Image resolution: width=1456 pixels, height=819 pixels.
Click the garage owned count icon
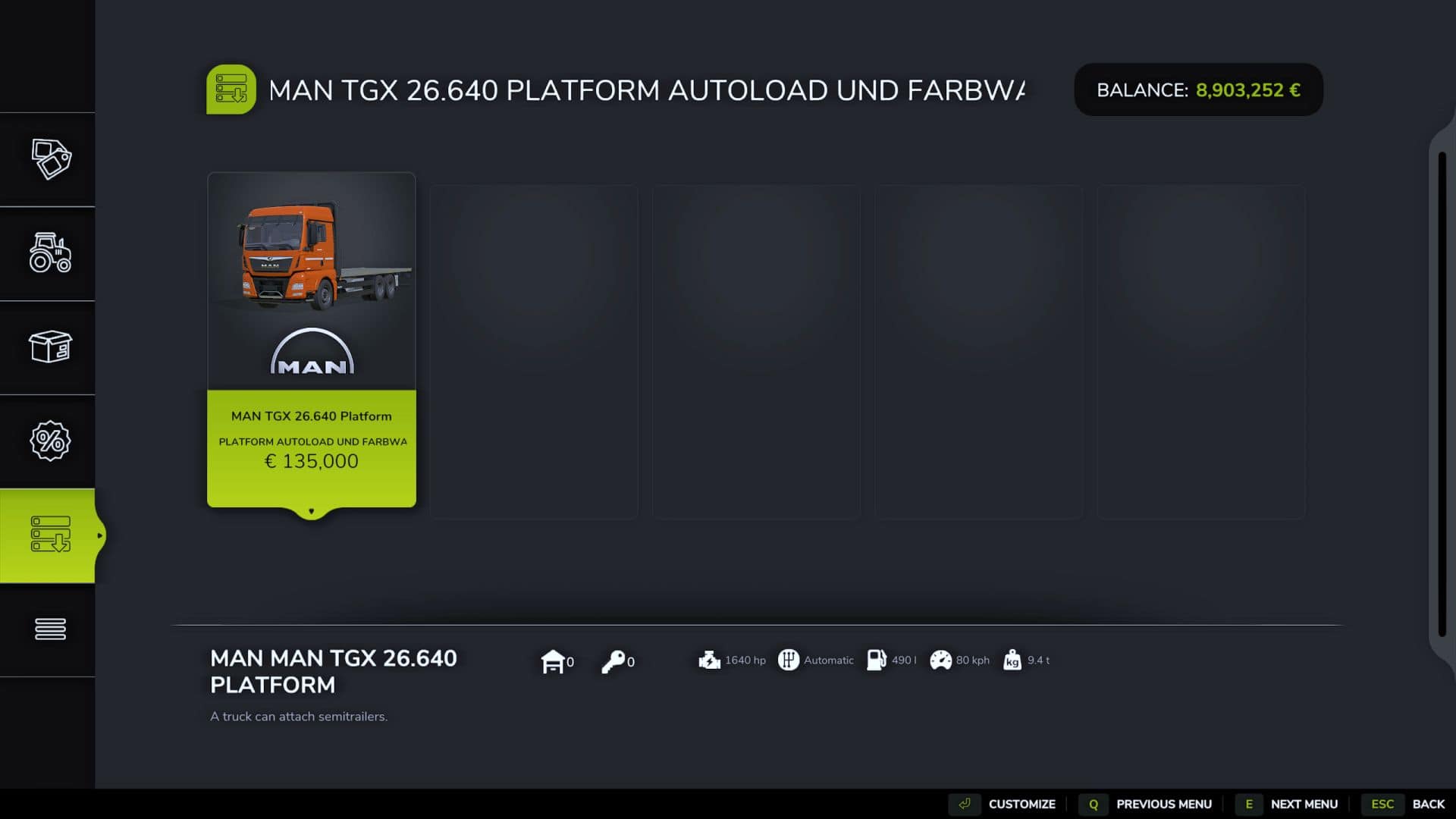pyautogui.click(x=554, y=660)
